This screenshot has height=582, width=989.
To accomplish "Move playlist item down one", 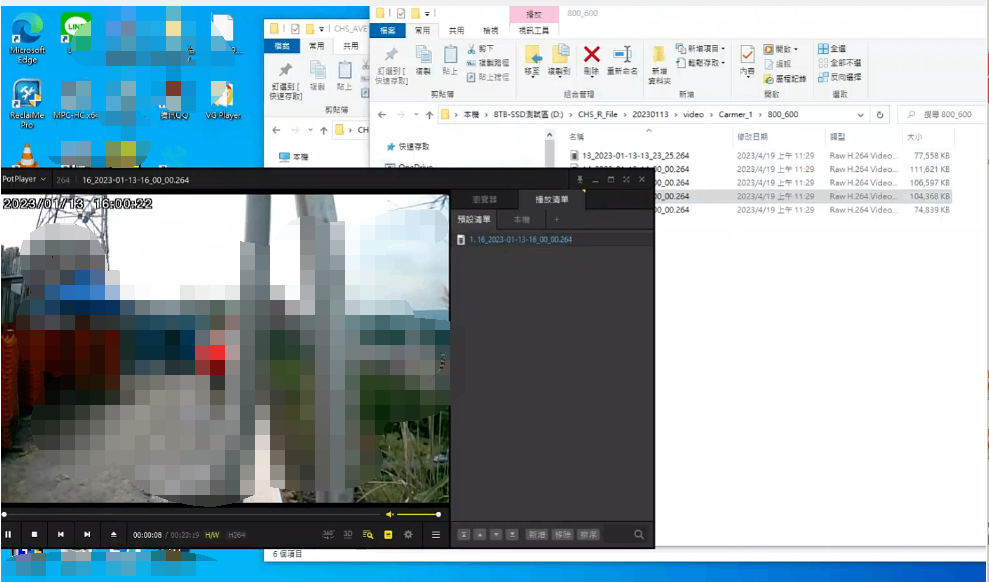I will [x=496, y=535].
